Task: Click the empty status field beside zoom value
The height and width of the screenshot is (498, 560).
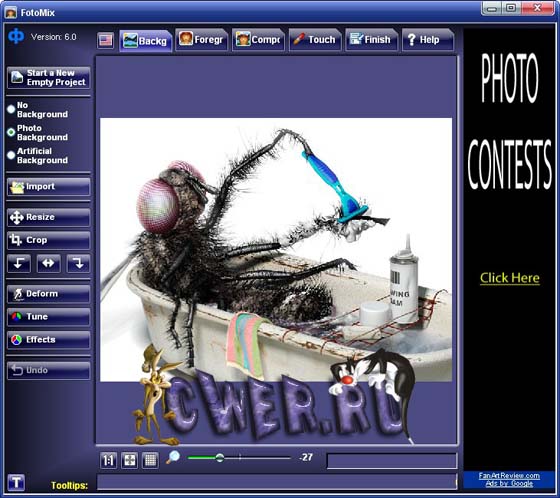Action: pos(392,461)
